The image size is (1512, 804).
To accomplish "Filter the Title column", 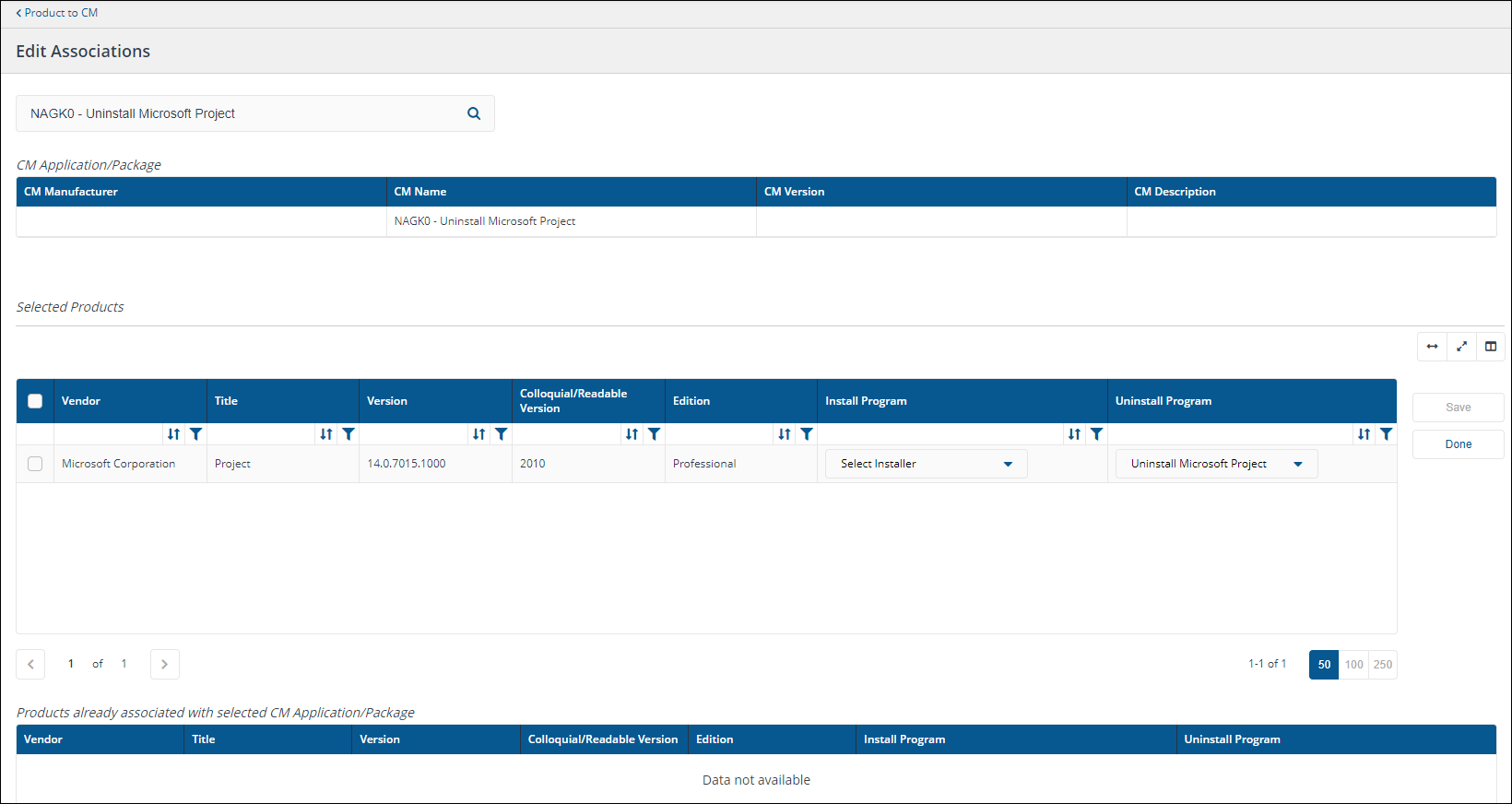I will 348,434.
